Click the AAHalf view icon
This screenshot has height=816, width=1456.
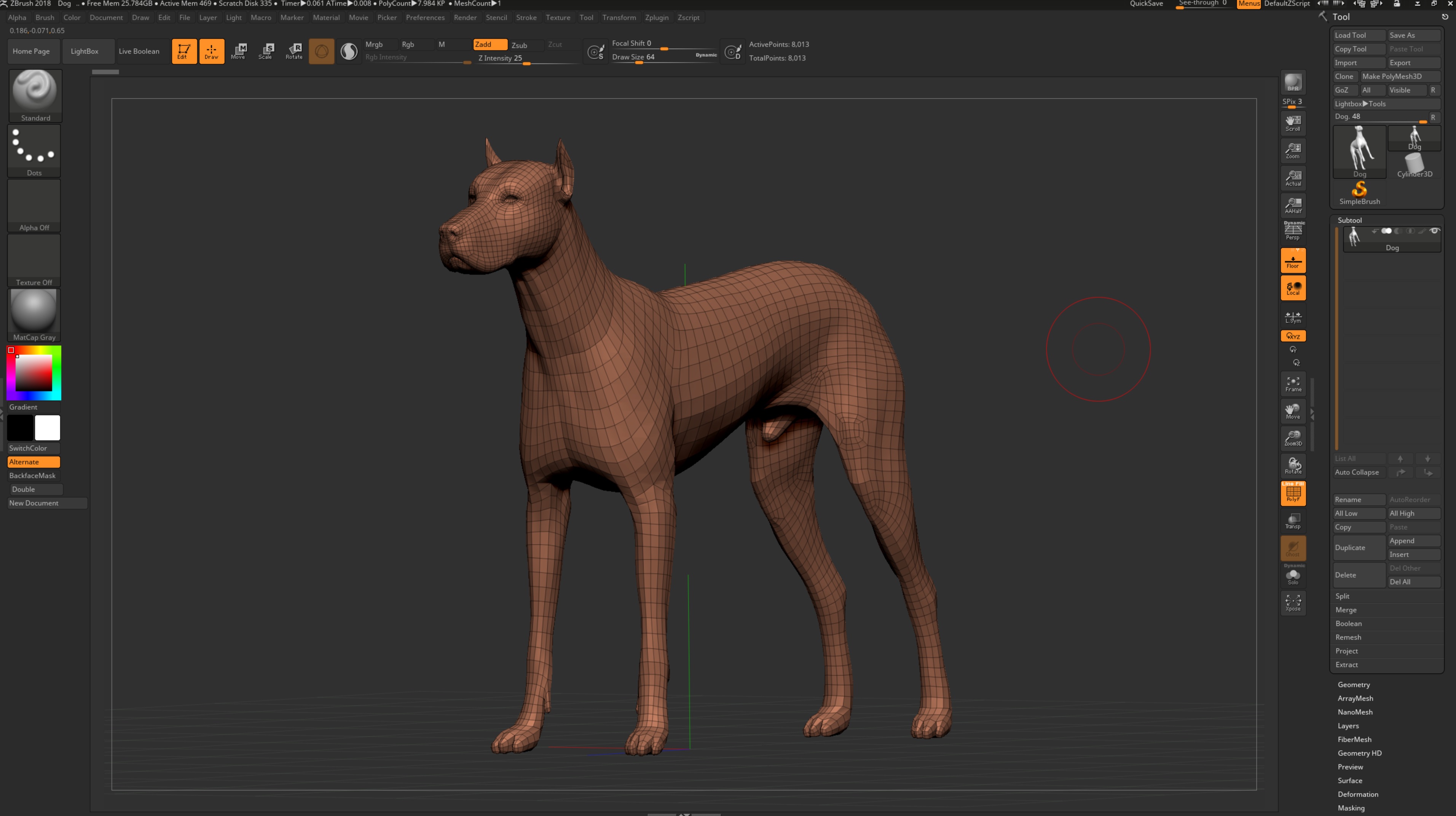[x=1293, y=205]
